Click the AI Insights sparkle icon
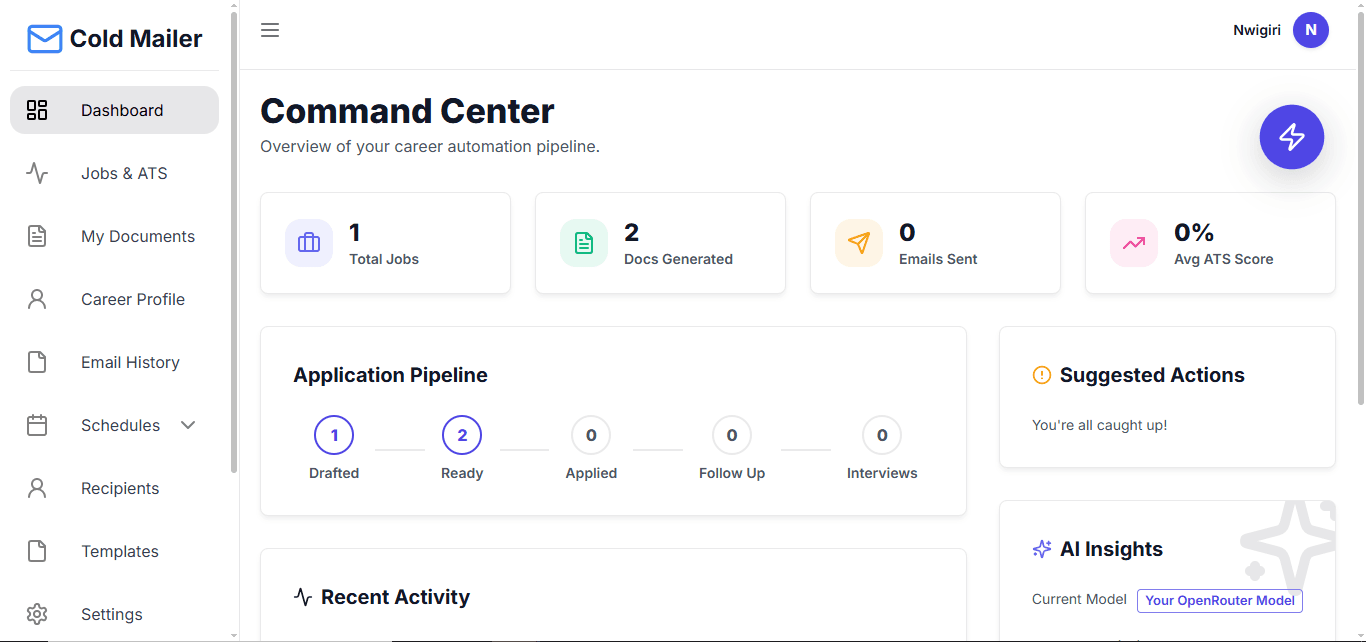 [1042, 549]
